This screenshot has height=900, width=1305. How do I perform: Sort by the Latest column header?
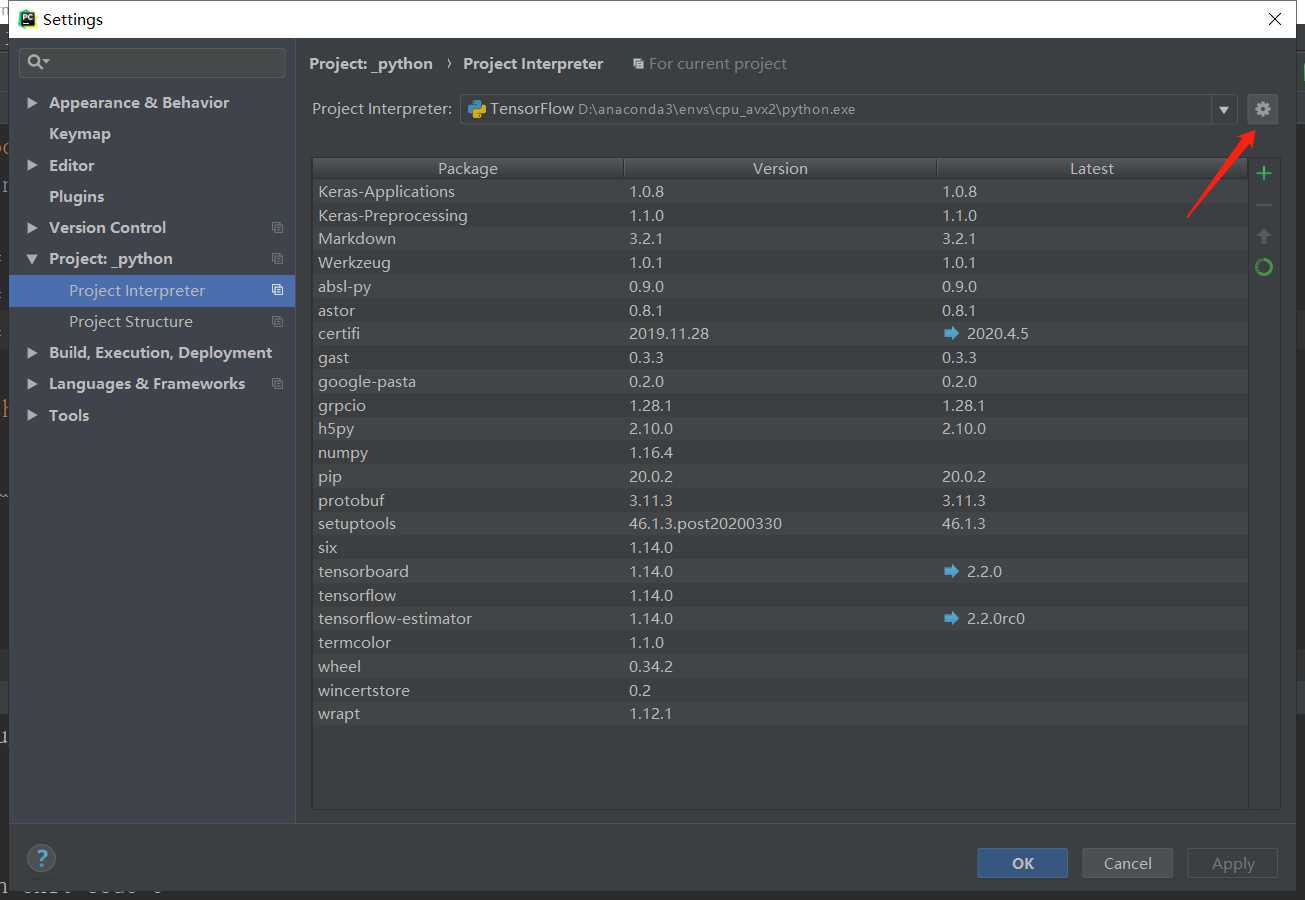[1092, 169]
